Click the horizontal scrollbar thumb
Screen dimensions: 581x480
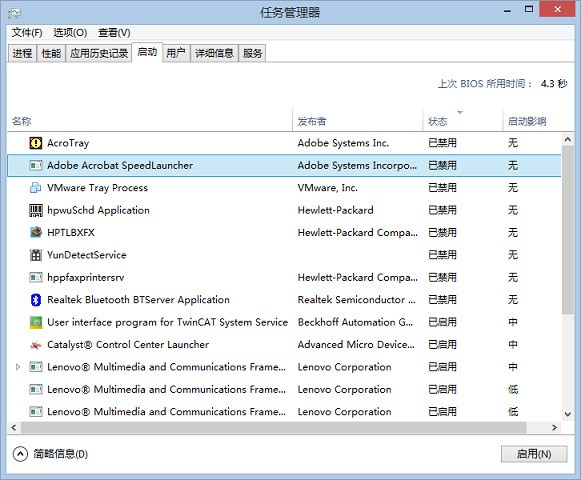click(x=274, y=427)
